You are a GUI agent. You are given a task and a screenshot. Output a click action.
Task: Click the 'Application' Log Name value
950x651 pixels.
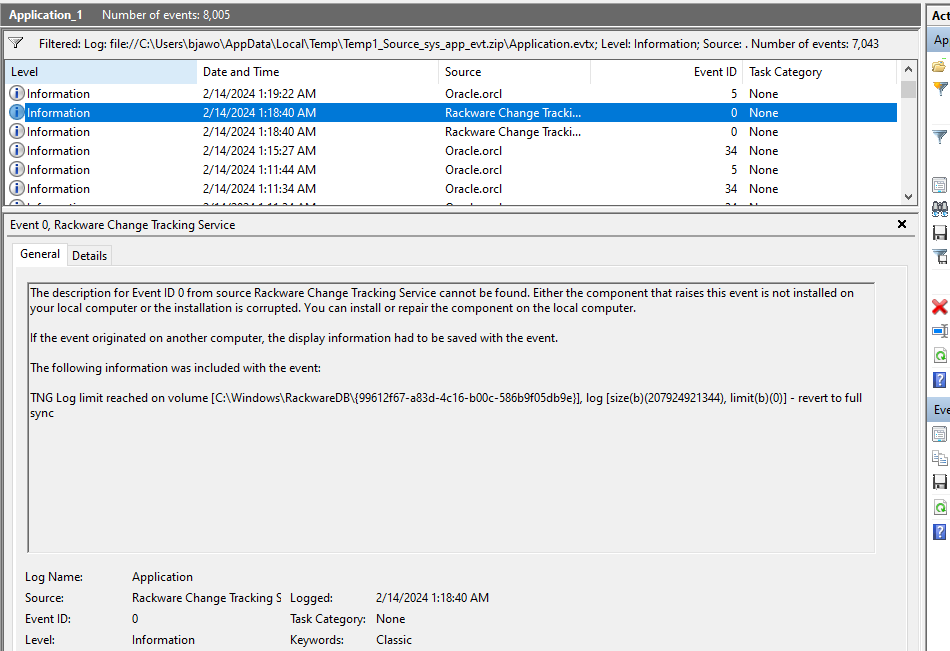pos(162,576)
